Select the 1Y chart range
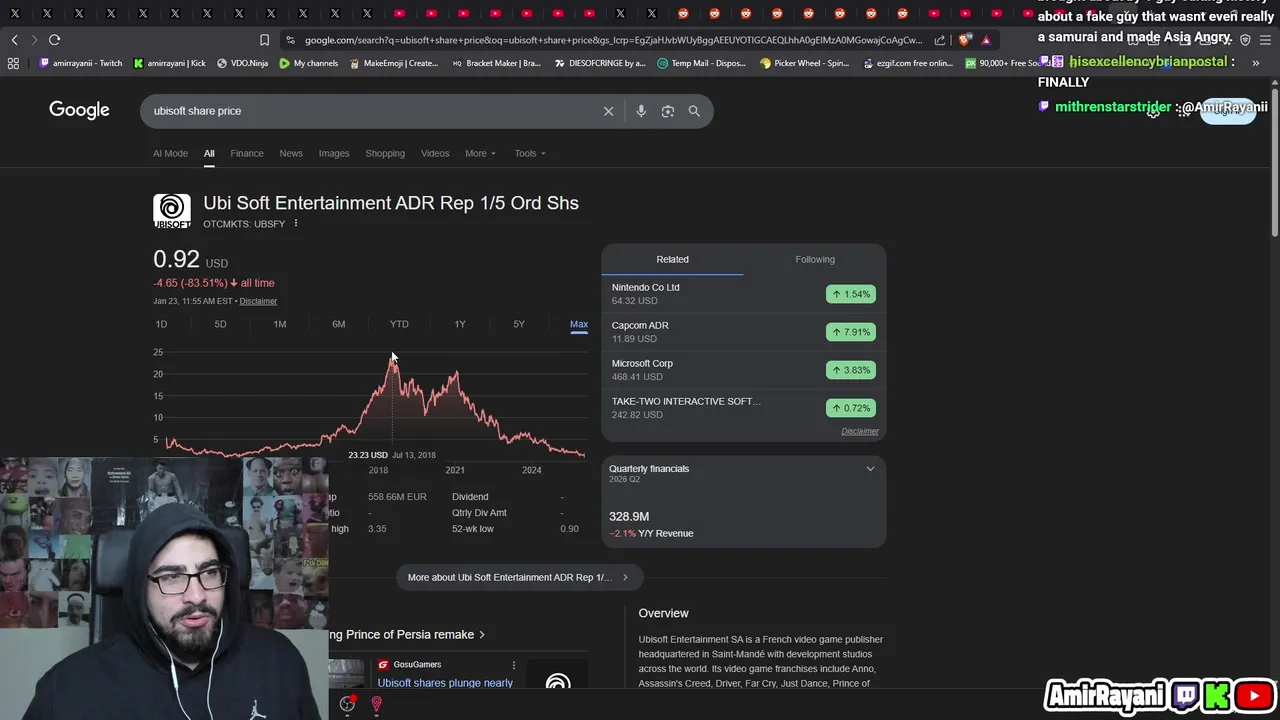The image size is (1280, 720). point(460,324)
